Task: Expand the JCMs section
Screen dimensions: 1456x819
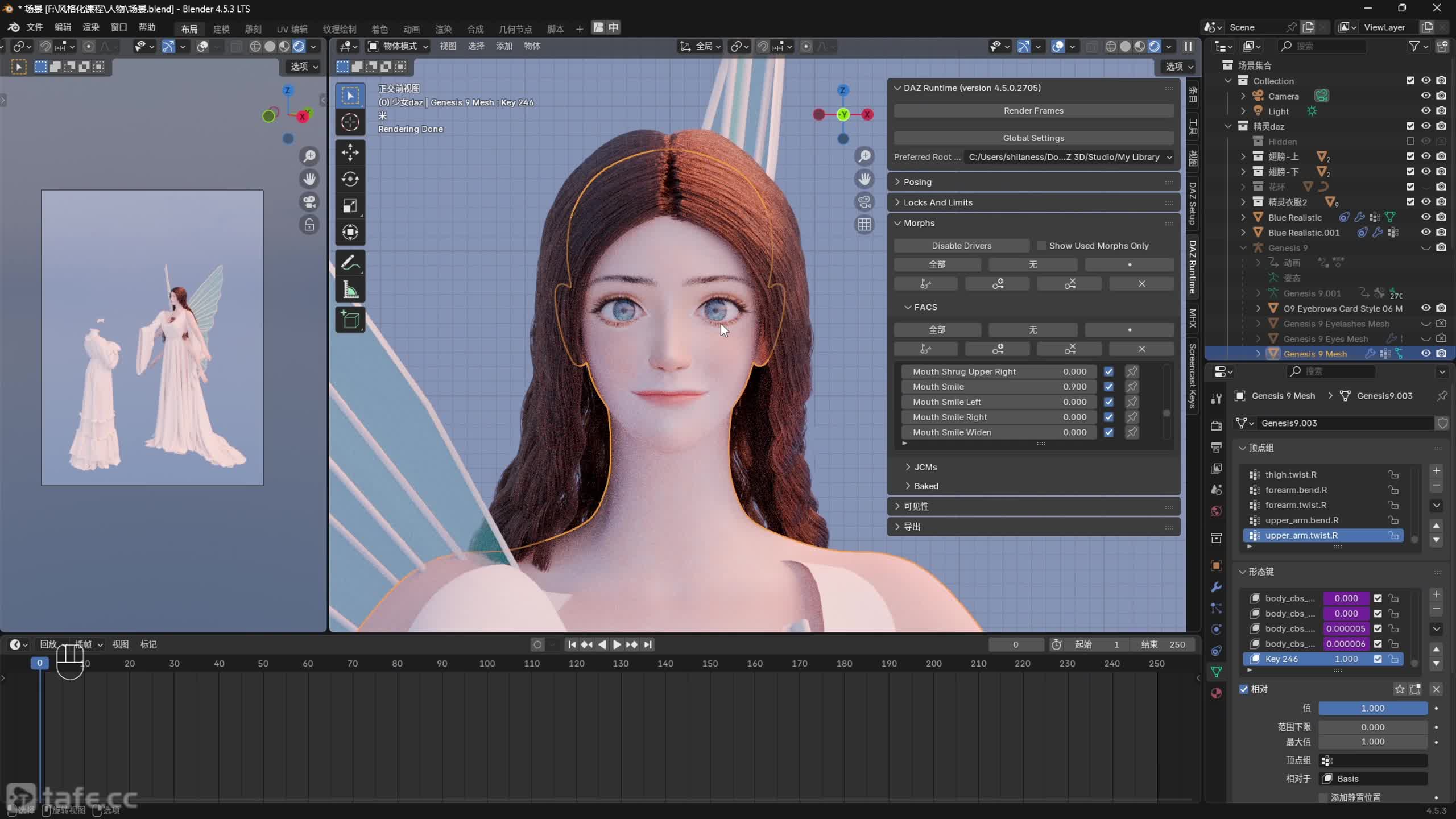Action: (925, 467)
